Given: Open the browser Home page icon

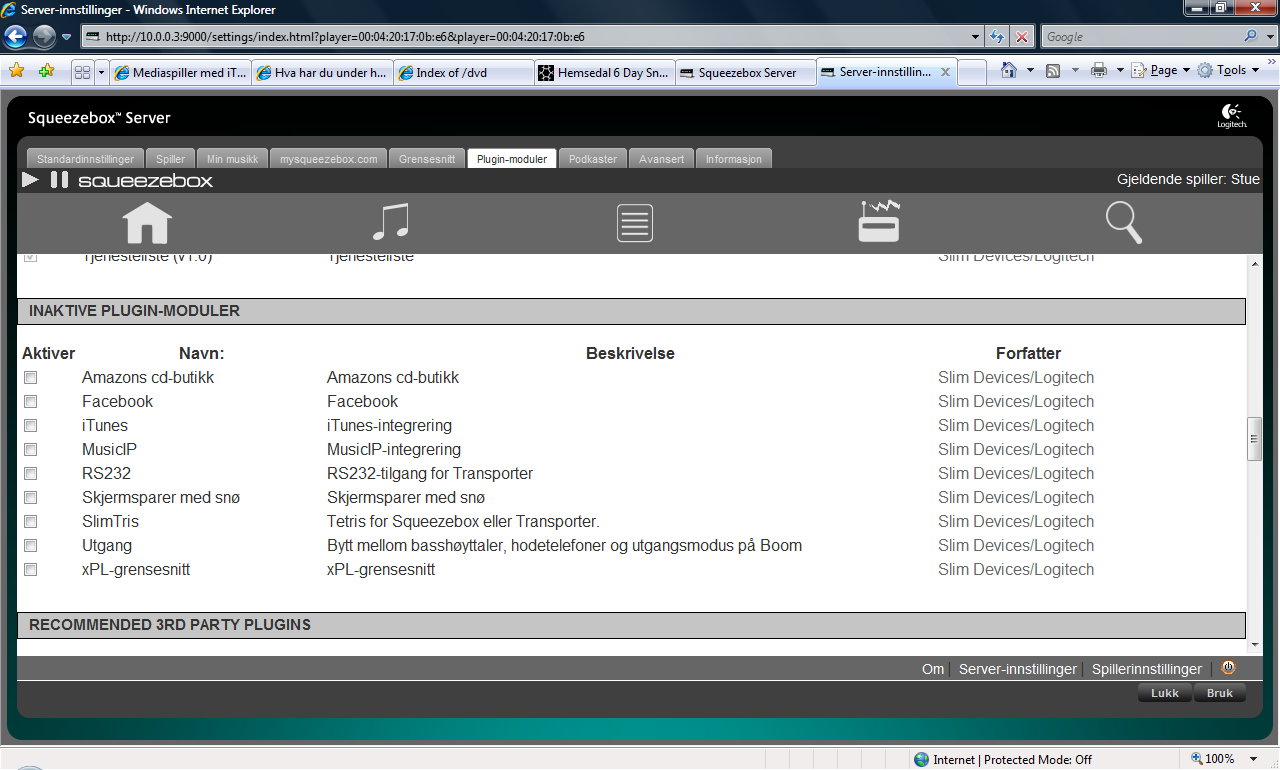Looking at the screenshot, I should (x=1009, y=71).
